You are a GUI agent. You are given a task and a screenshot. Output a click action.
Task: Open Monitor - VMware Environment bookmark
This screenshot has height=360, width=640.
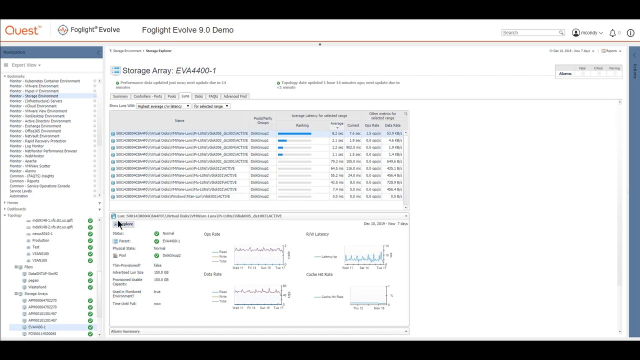[x=34, y=86]
